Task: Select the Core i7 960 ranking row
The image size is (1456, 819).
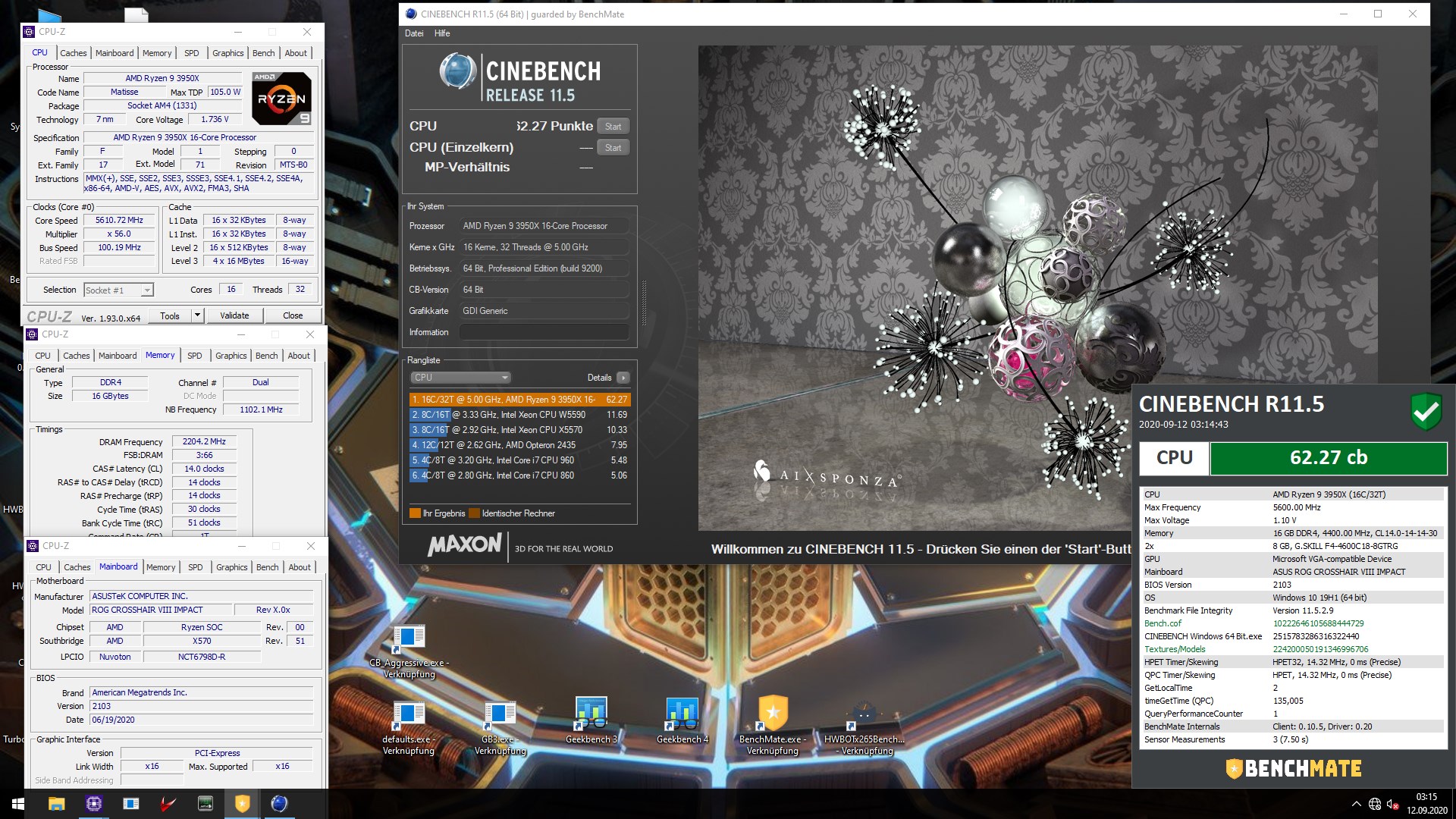Action: (520, 460)
